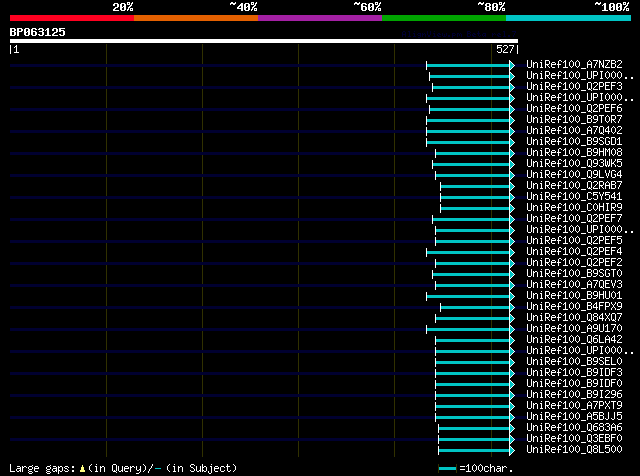This screenshot has height=476, width=640.
Task: Click the arrowhead ending the Q2PEF4 alignment
Action: point(512,253)
